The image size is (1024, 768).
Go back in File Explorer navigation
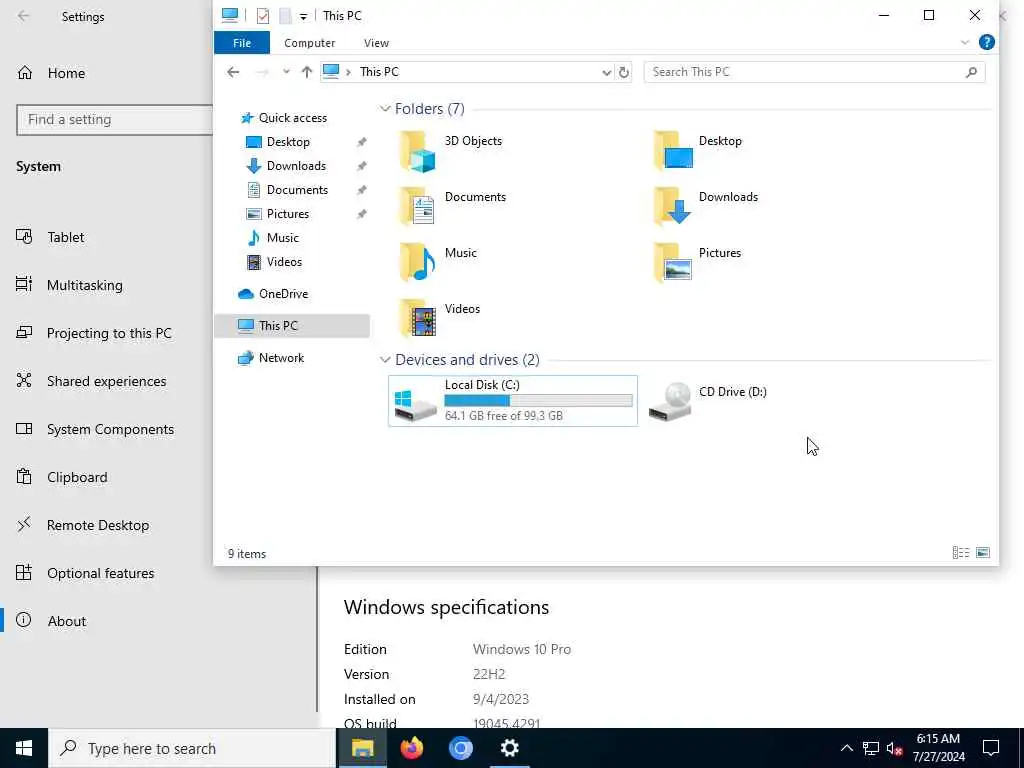click(233, 72)
